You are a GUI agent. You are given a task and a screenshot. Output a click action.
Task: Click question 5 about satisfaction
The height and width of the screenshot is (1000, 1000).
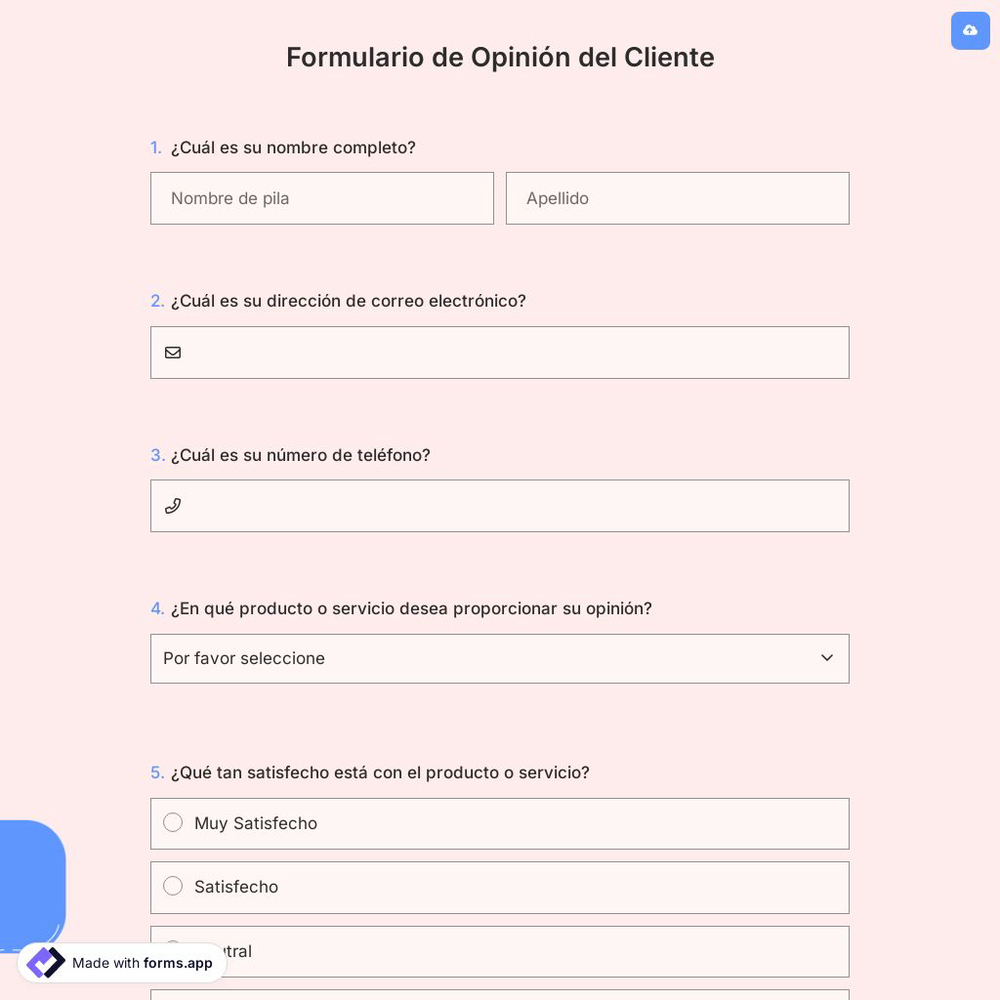pos(380,772)
